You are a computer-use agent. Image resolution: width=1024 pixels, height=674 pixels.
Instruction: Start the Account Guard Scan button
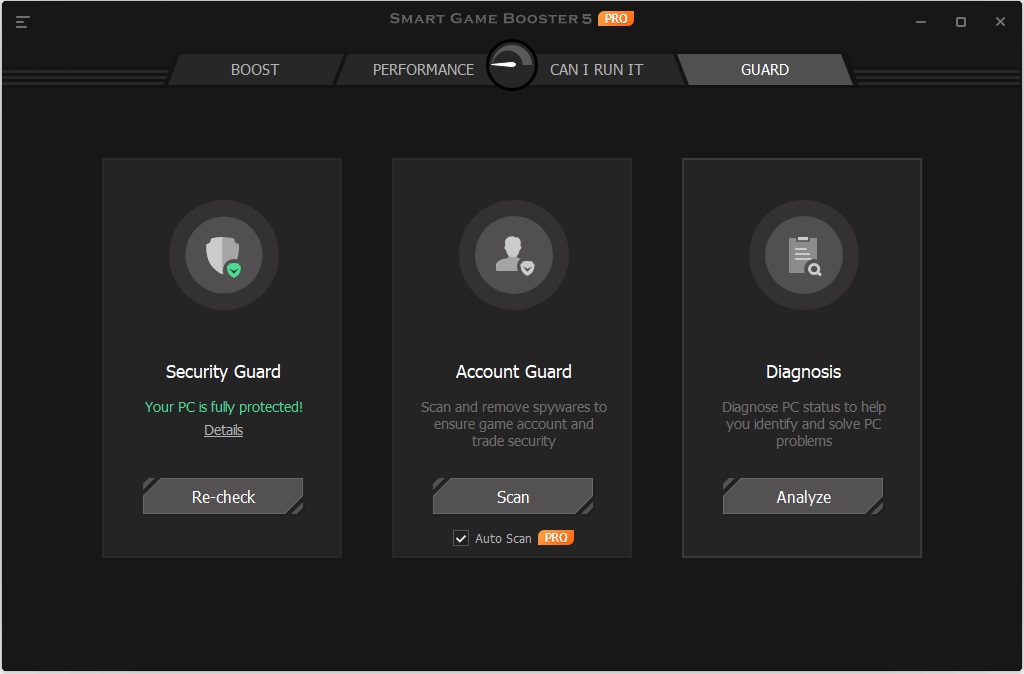(x=513, y=496)
